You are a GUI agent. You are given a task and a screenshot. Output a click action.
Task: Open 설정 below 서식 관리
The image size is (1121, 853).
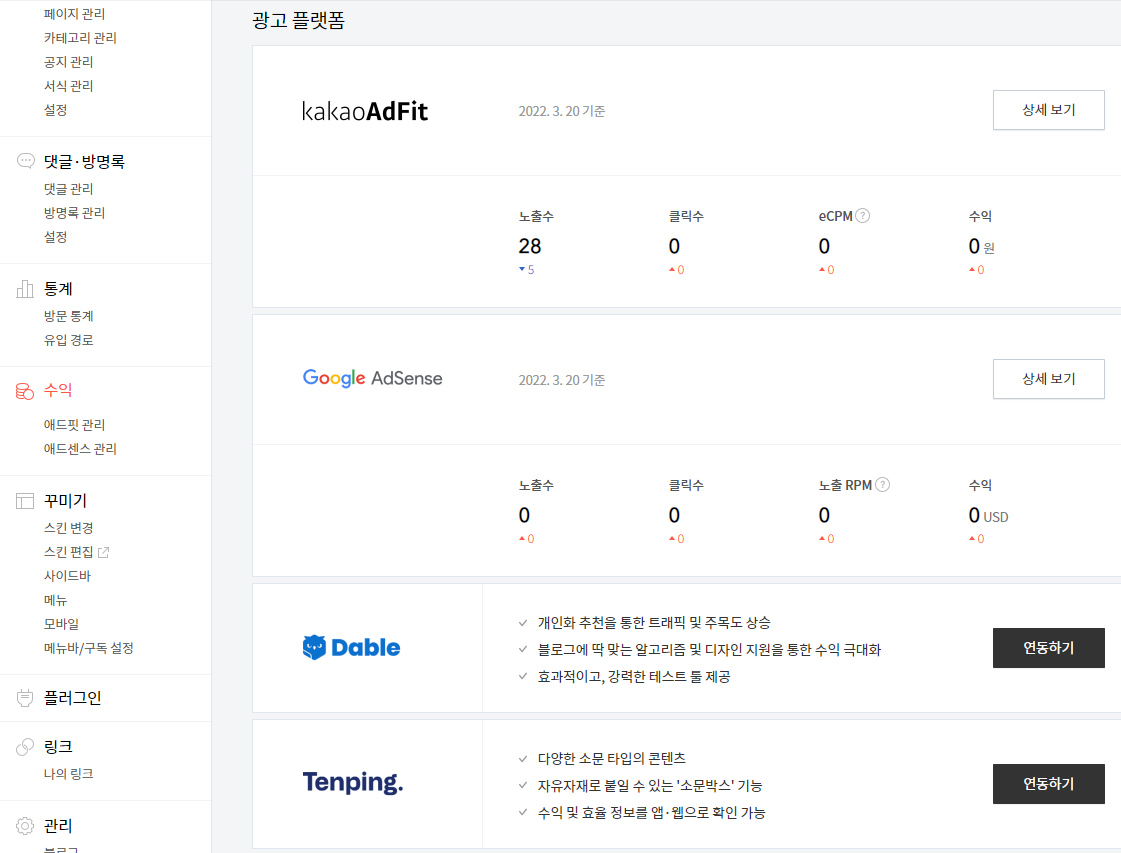(56, 110)
